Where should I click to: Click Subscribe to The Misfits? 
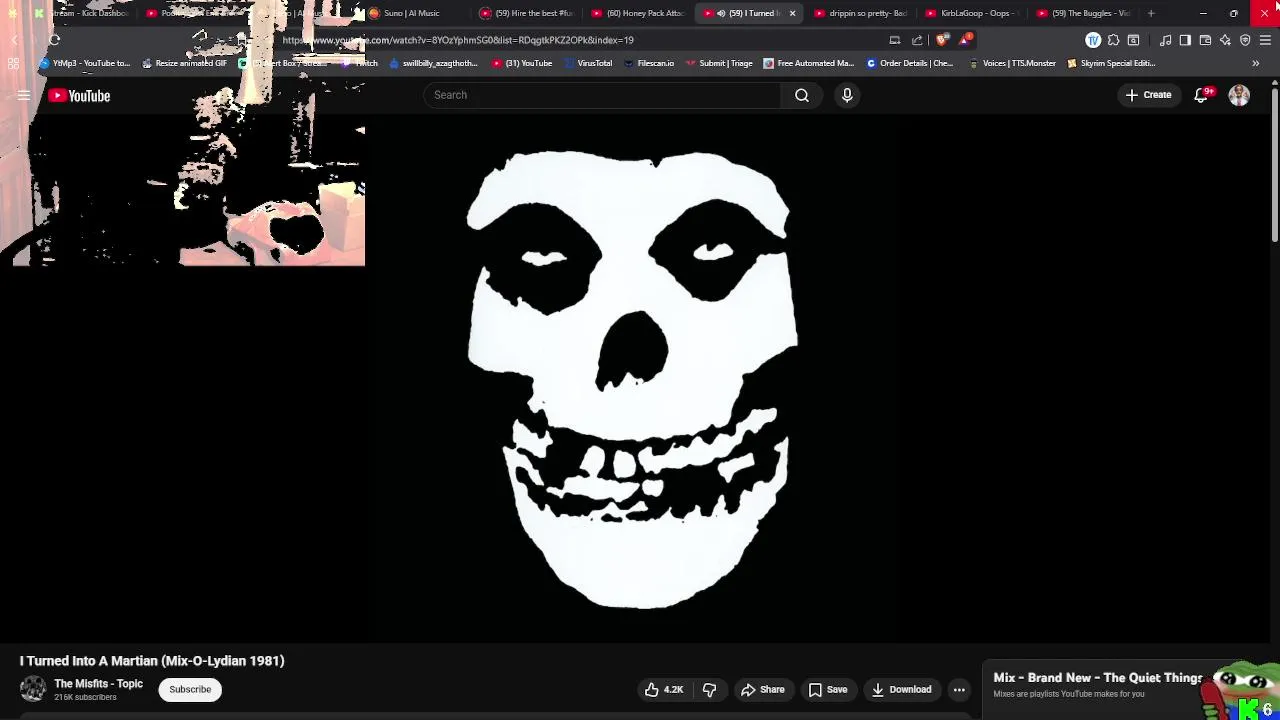point(190,689)
